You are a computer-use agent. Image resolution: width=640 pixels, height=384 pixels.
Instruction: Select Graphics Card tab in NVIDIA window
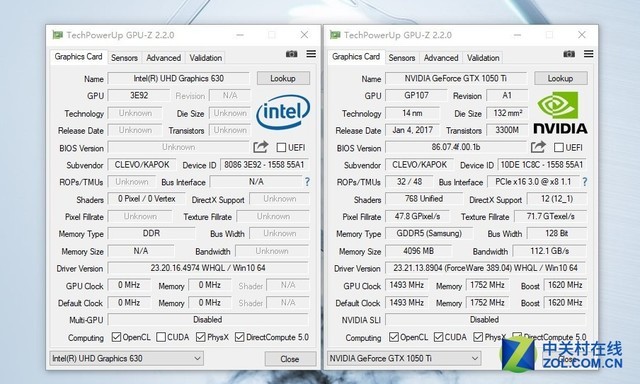[356, 57]
